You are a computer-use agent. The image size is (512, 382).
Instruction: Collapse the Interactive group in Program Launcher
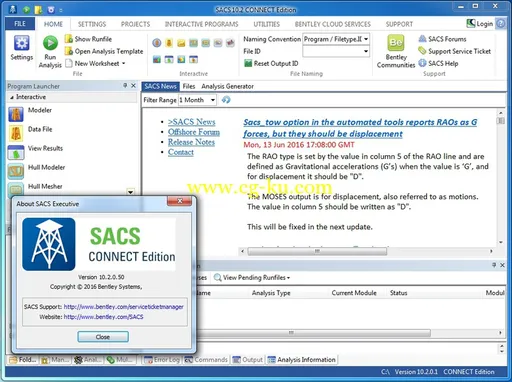pos(12,97)
